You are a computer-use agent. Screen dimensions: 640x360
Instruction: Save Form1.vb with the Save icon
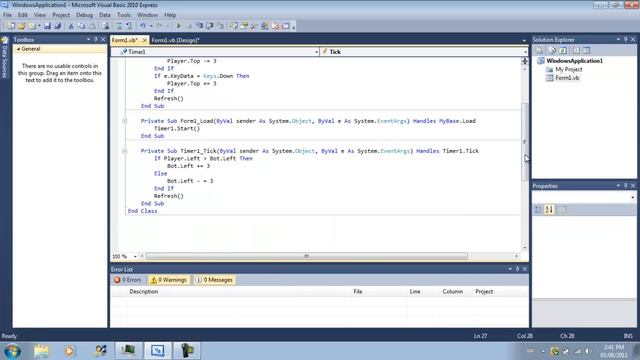(47, 26)
